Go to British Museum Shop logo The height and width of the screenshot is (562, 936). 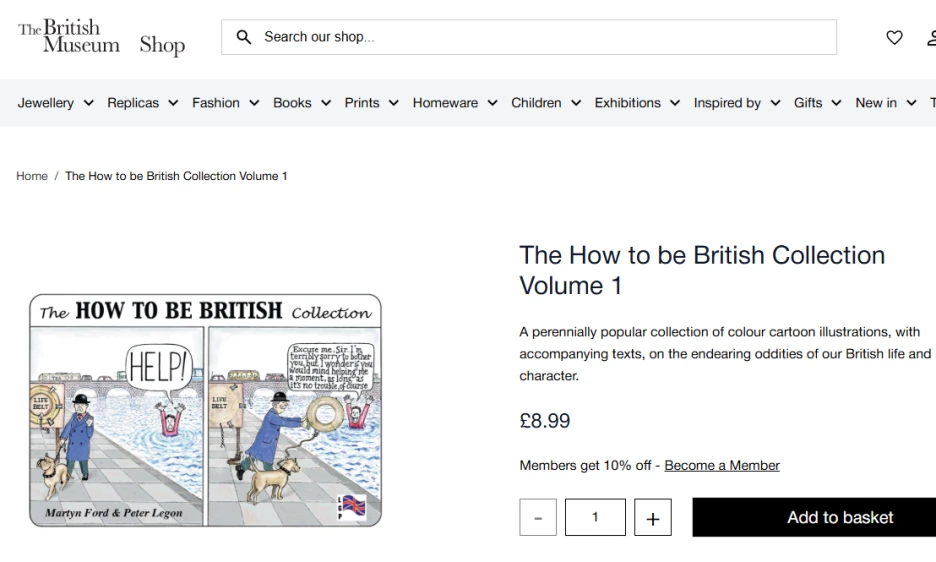click(101, 37)
